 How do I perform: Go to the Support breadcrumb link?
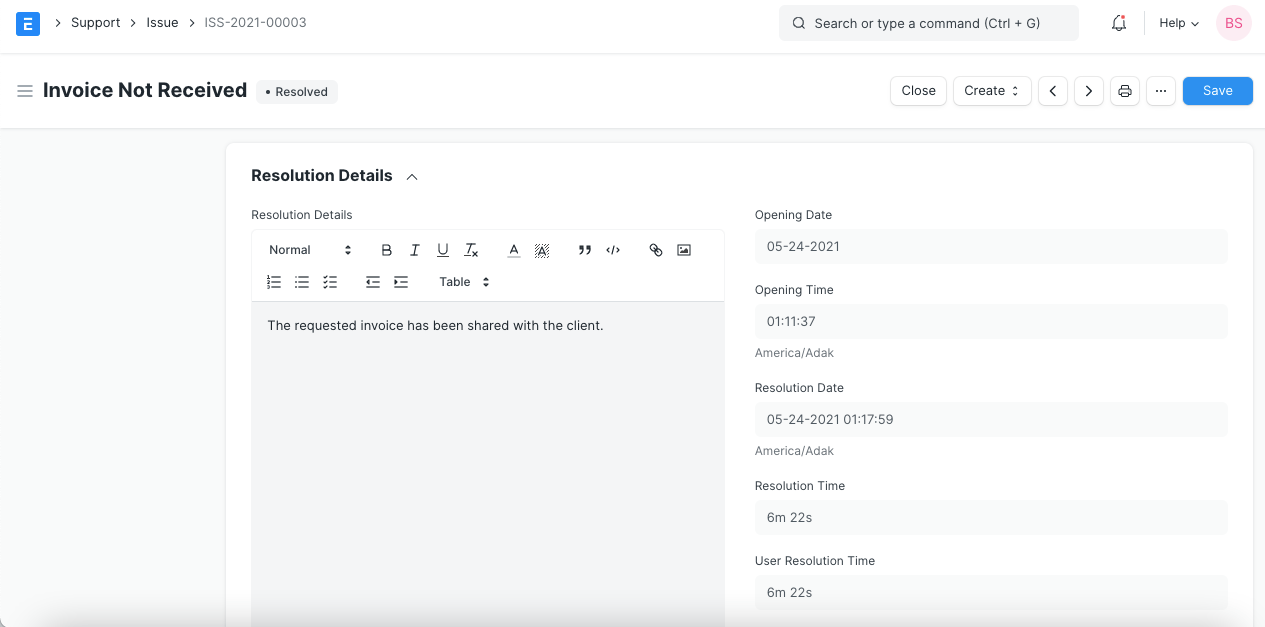pyautogui.click(x=95, y=23)
